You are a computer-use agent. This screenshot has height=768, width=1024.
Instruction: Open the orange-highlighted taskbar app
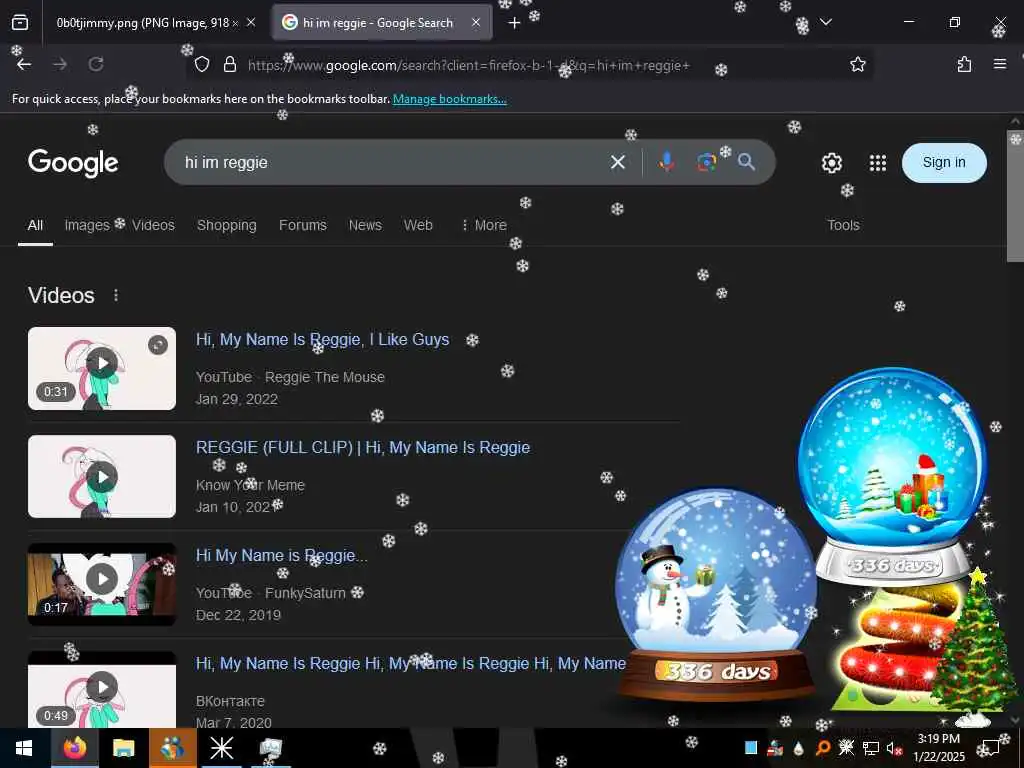tap(172, 748)
